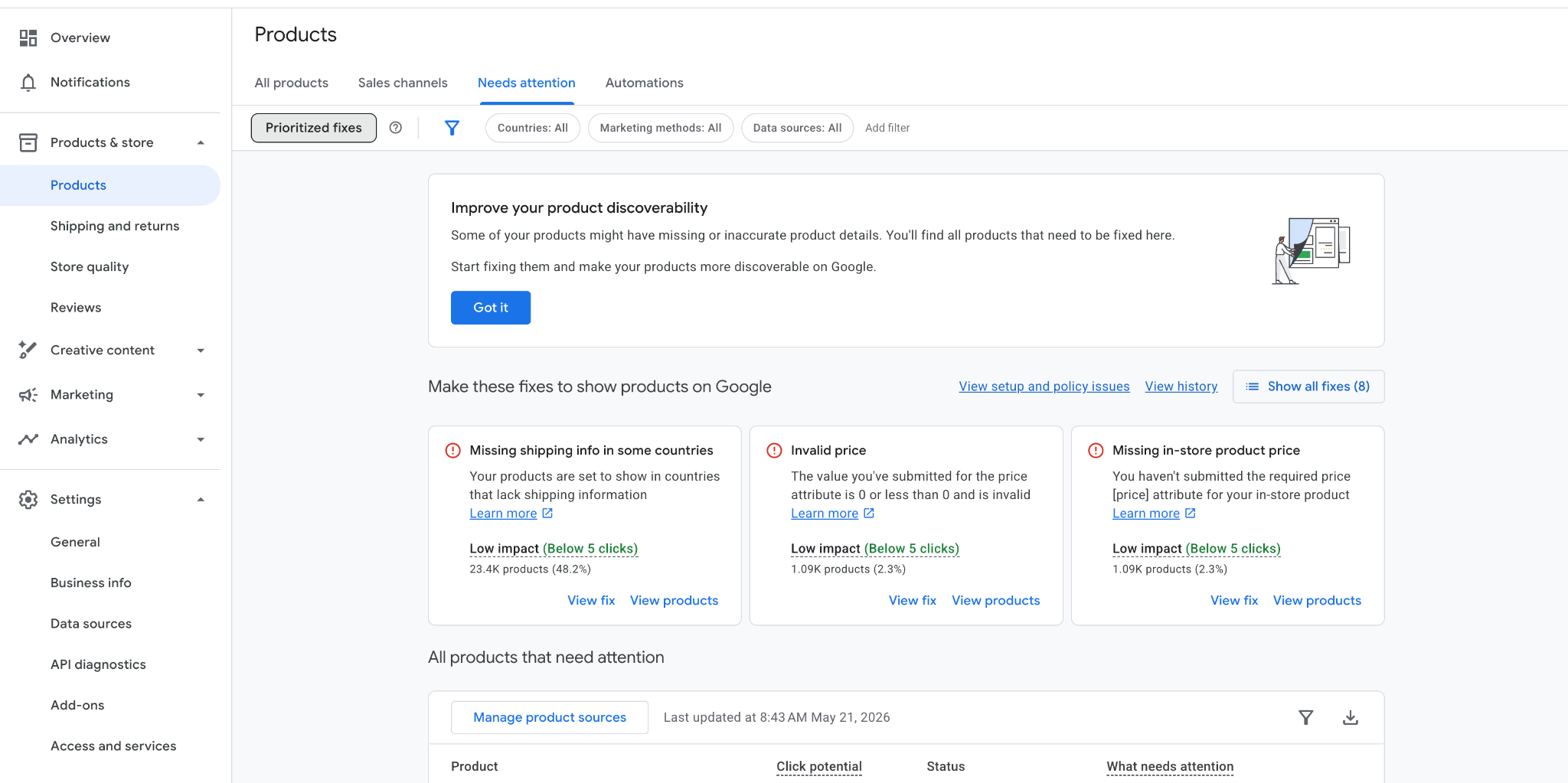Expand the Creative content section
This screenshot has height=783, width=1568.
pos(201,351)
